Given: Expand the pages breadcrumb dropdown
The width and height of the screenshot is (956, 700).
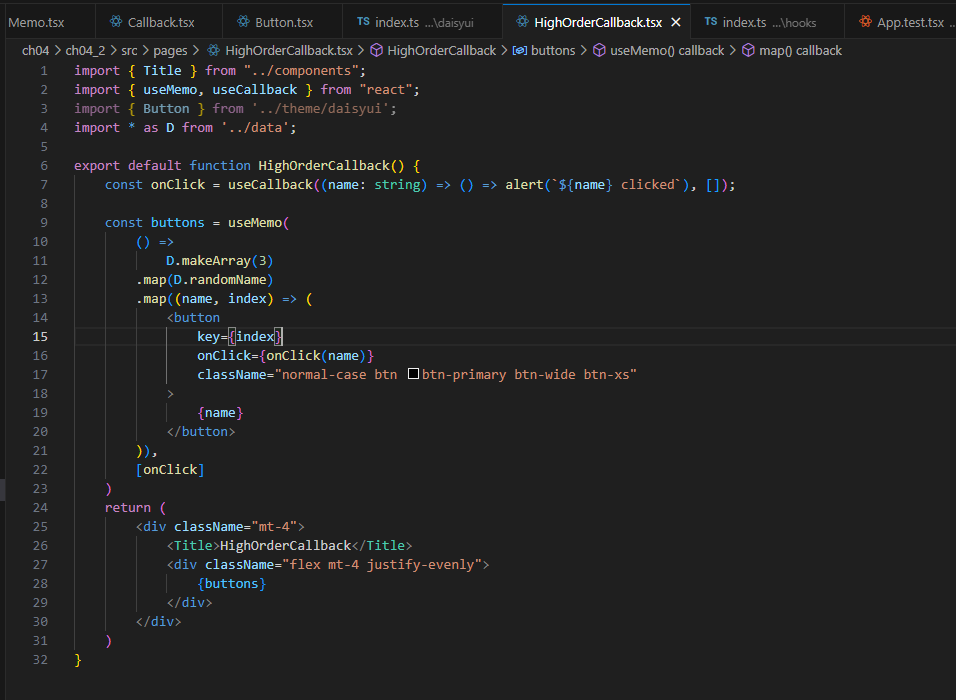Looking at the screenshot, I should pos(170,51).
